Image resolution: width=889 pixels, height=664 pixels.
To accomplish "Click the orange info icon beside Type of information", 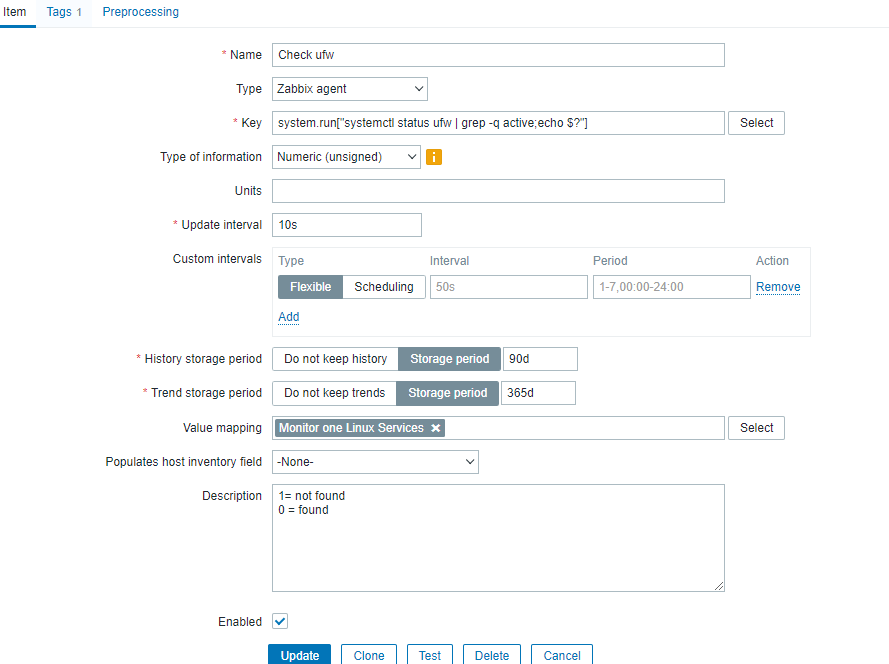I will (433, 157).
